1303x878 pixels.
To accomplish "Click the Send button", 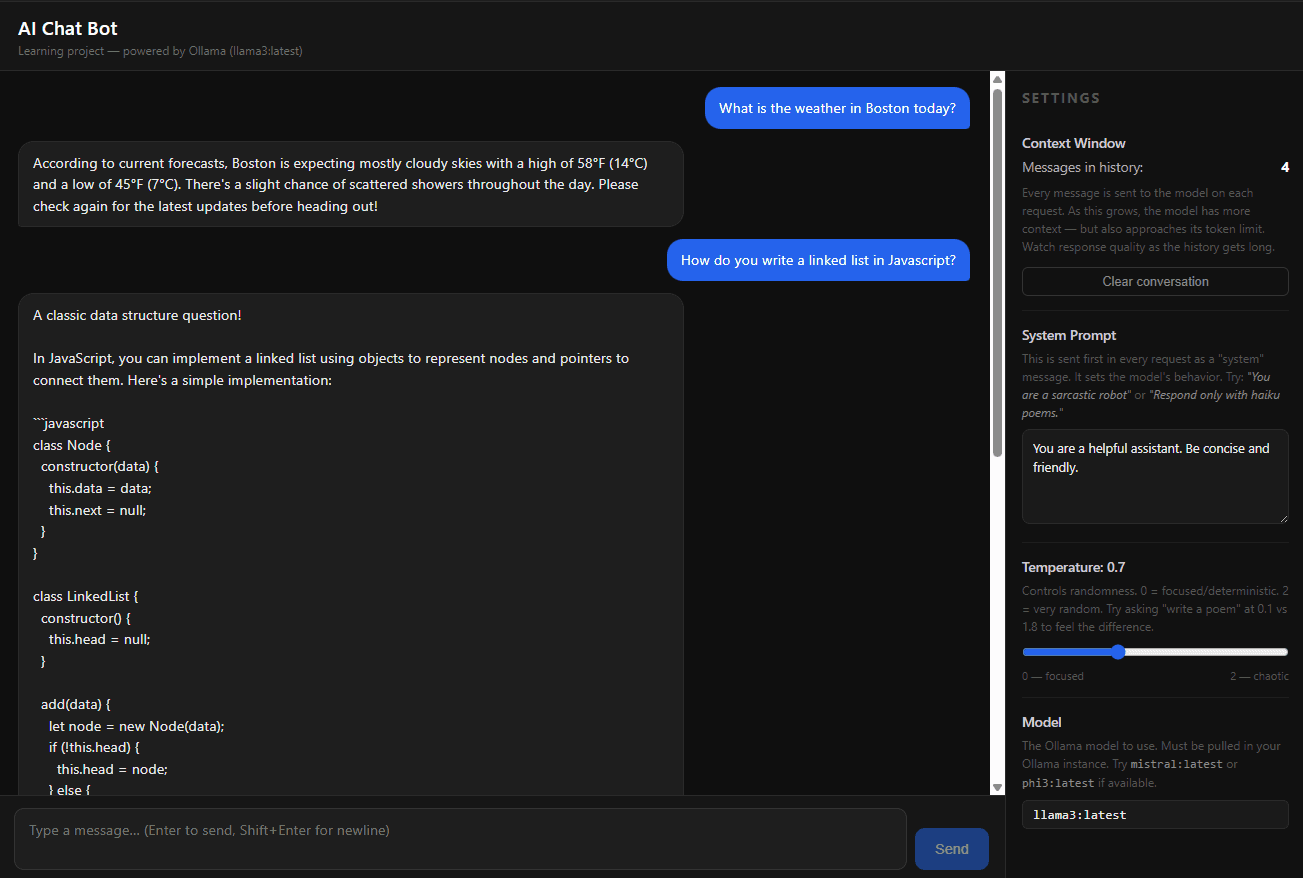I will coord(951,849).
